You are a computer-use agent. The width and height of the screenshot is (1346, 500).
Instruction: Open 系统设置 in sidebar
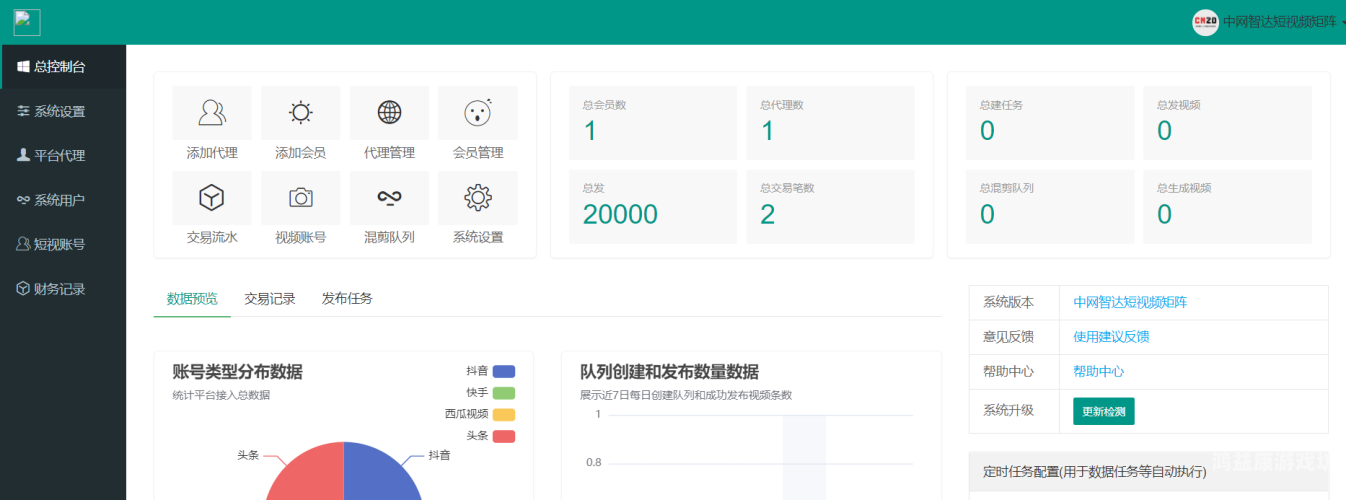click(x=63, y=111)
